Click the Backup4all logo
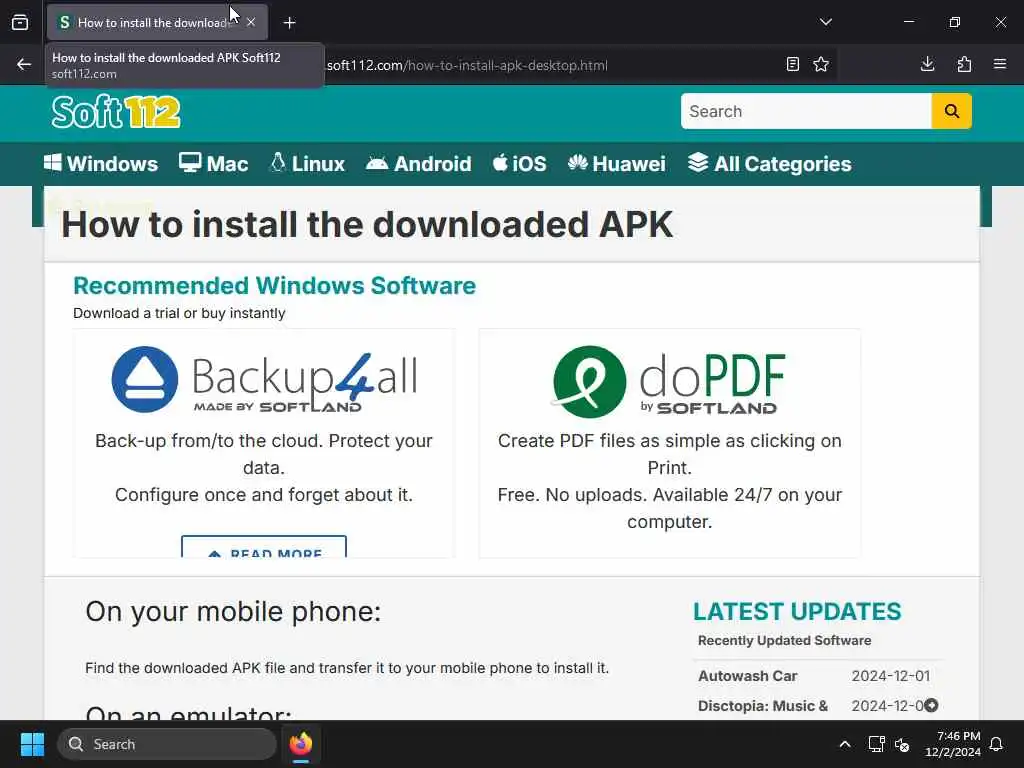Image resolution: width=1024 pixels, height=768 pixels. (264, 381)
